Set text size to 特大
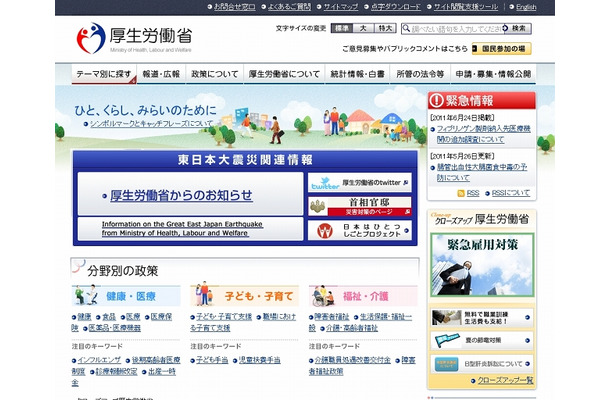Viewport: 610px width, 400px height. point(385,28)
